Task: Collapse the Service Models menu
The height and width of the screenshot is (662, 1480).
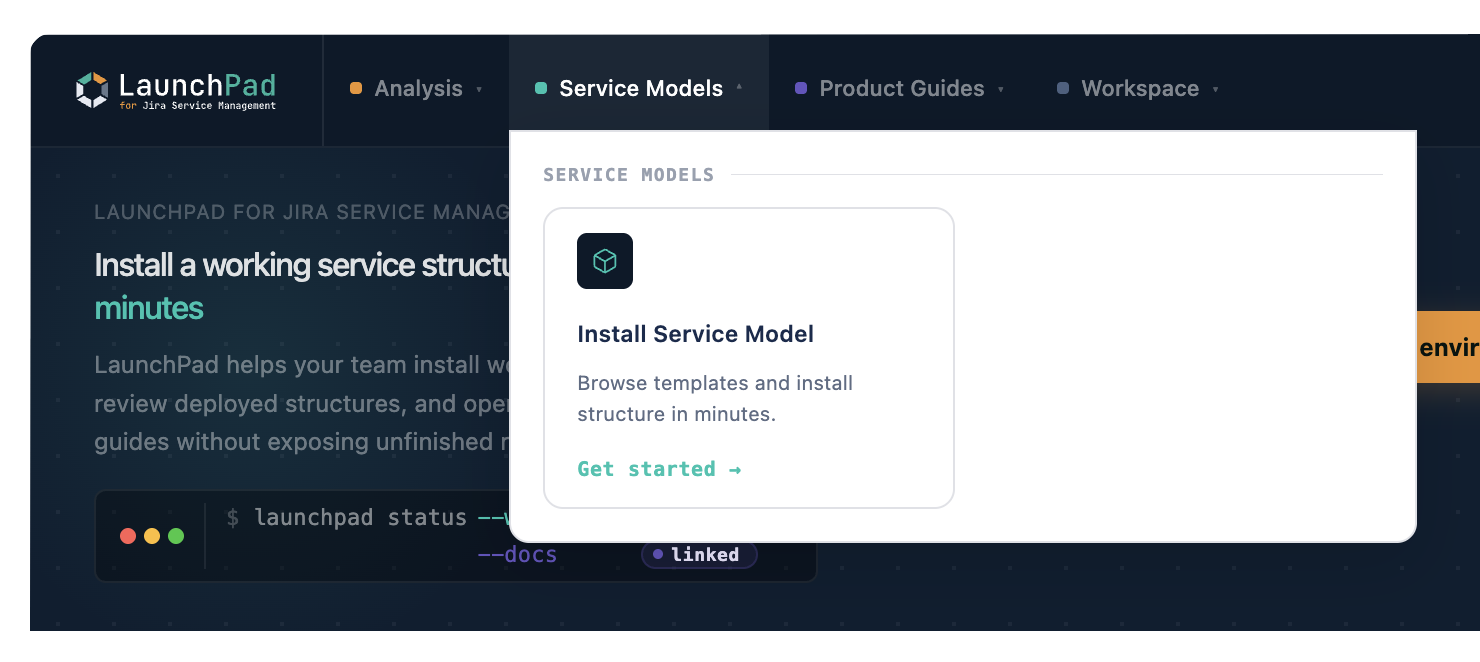Action: coord(639,88)
